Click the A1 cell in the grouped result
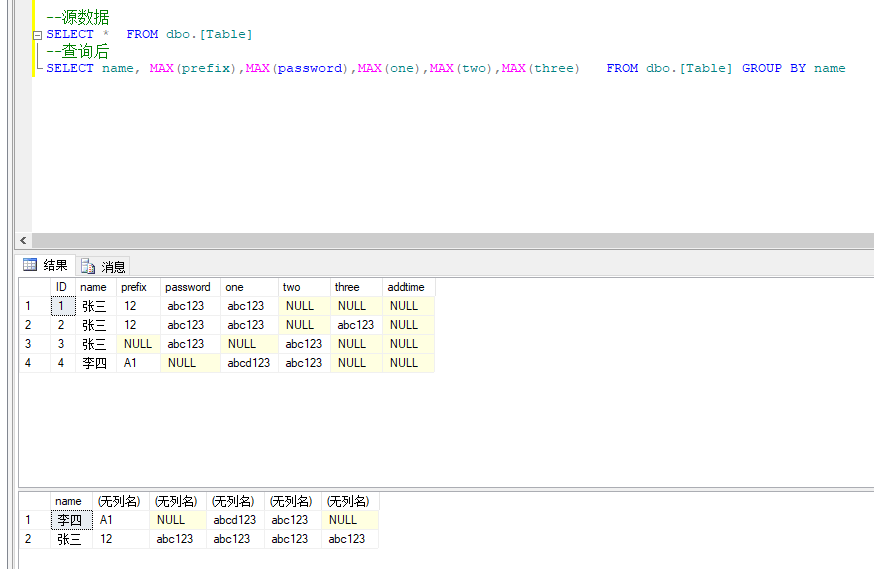Screen dimensions: 874x569 tap(121, 520)
